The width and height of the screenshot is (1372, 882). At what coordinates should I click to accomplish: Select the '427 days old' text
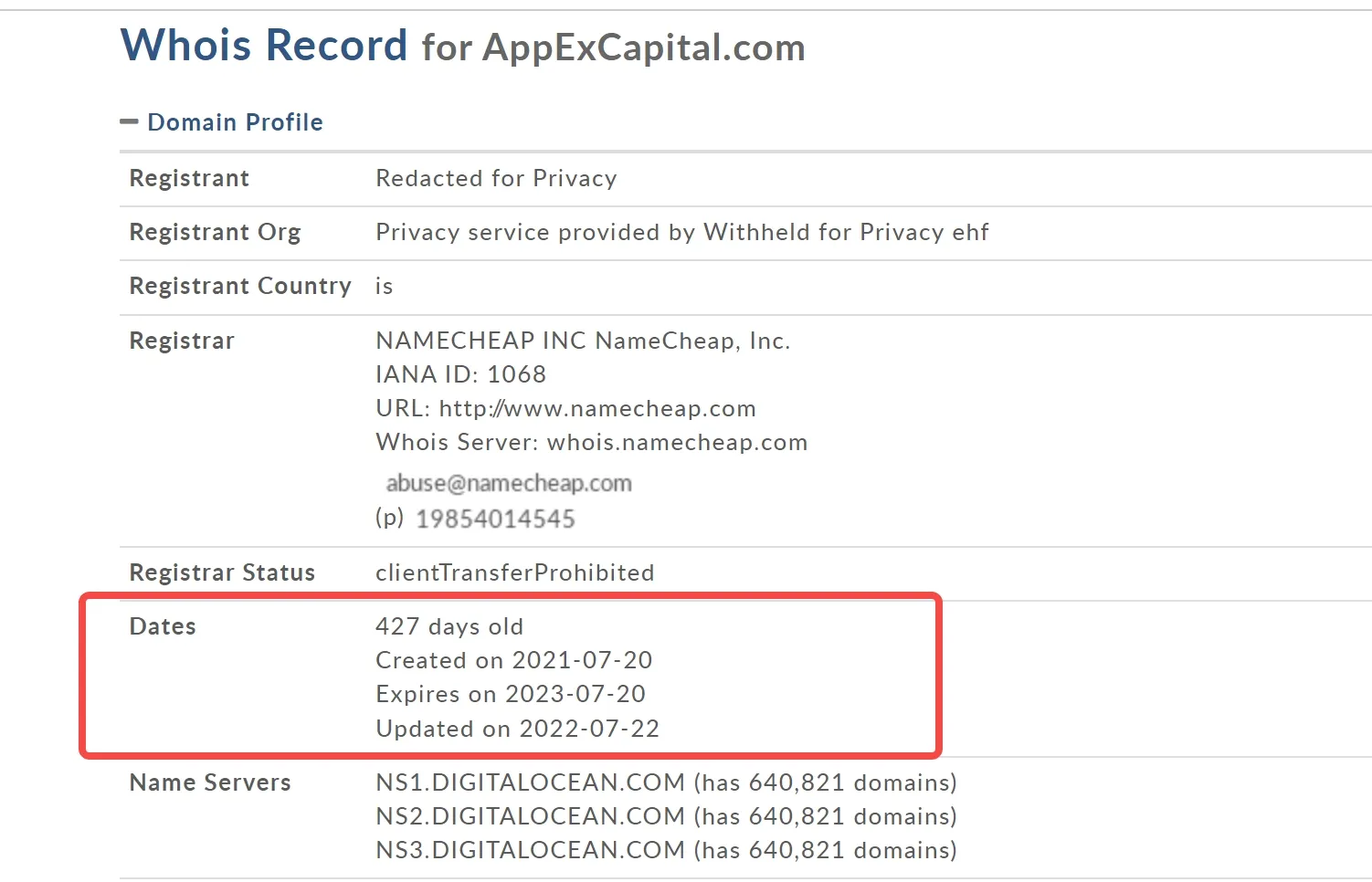(x=449, y=626)
